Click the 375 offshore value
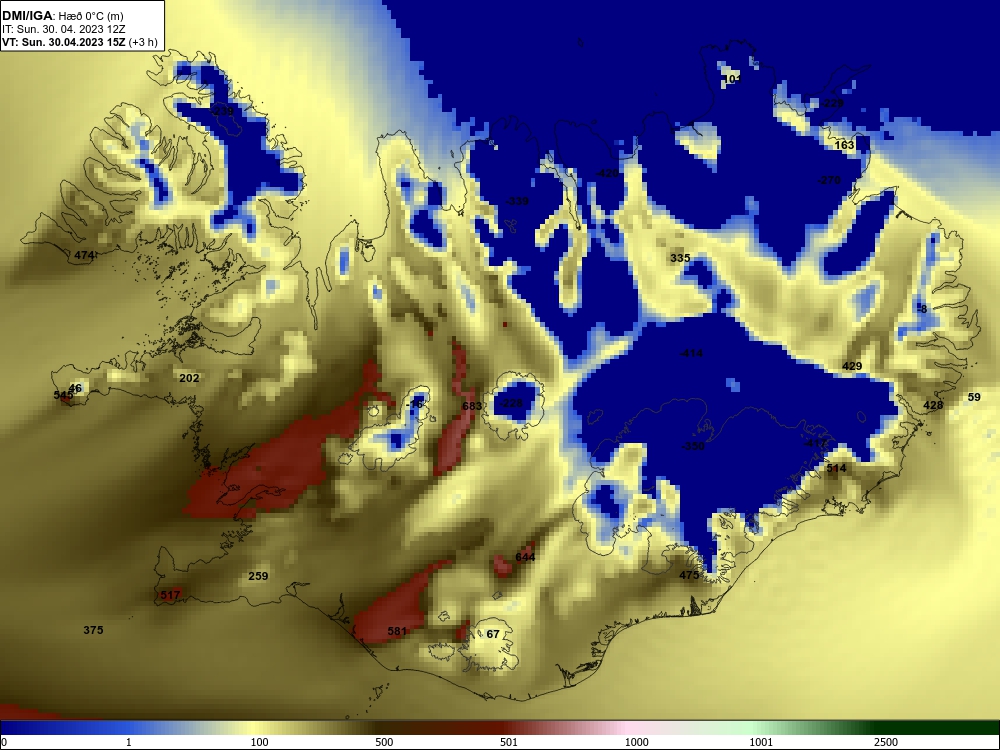The width and height of the screenshot is (1000, 750). pos(93,630)
